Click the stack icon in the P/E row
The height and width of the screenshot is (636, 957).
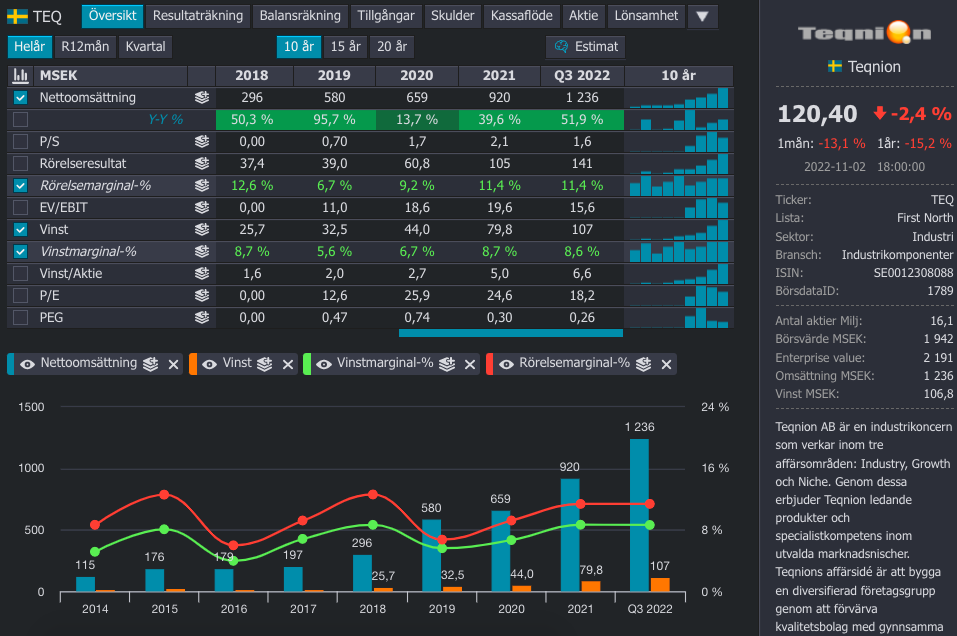202,295
